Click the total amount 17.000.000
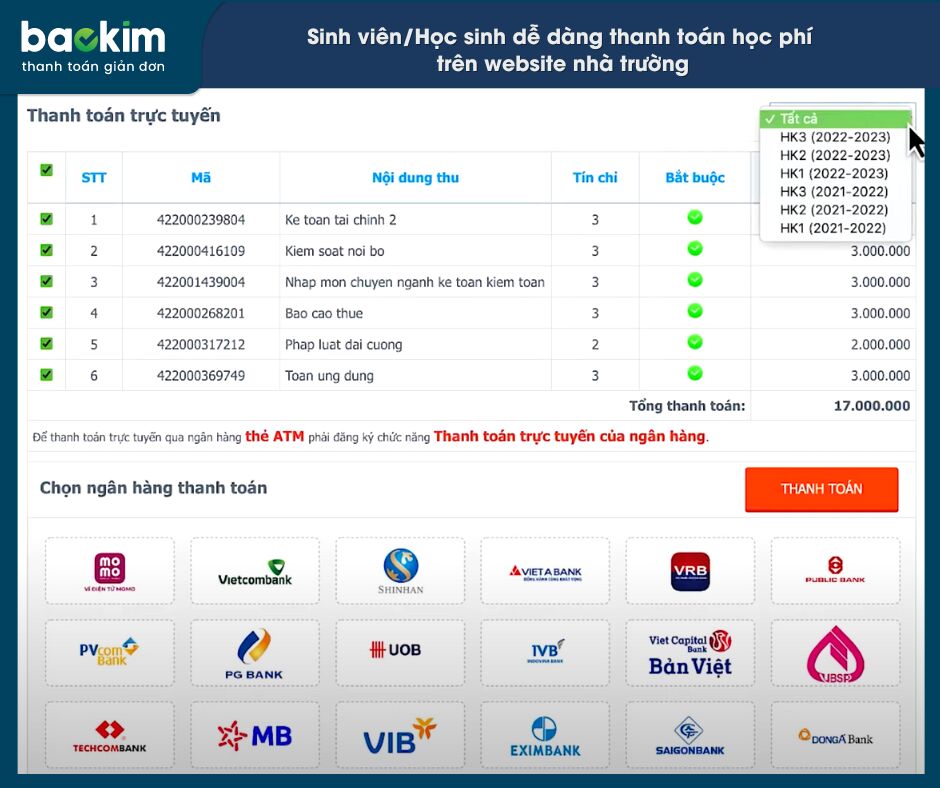 point(872,406)
